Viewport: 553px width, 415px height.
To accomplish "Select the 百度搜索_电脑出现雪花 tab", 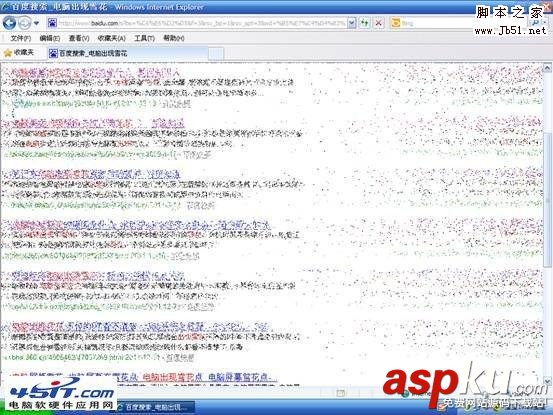I will (x=127, y=53).
